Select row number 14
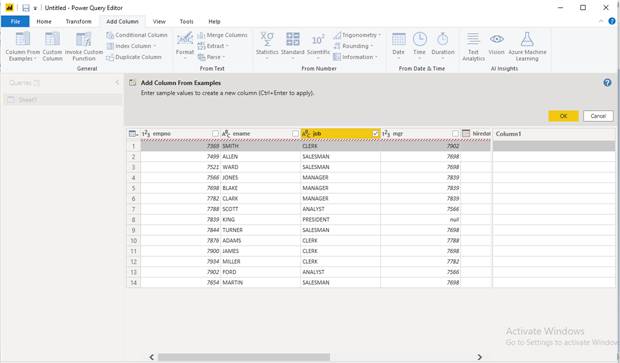 click(x=134, y=283)
